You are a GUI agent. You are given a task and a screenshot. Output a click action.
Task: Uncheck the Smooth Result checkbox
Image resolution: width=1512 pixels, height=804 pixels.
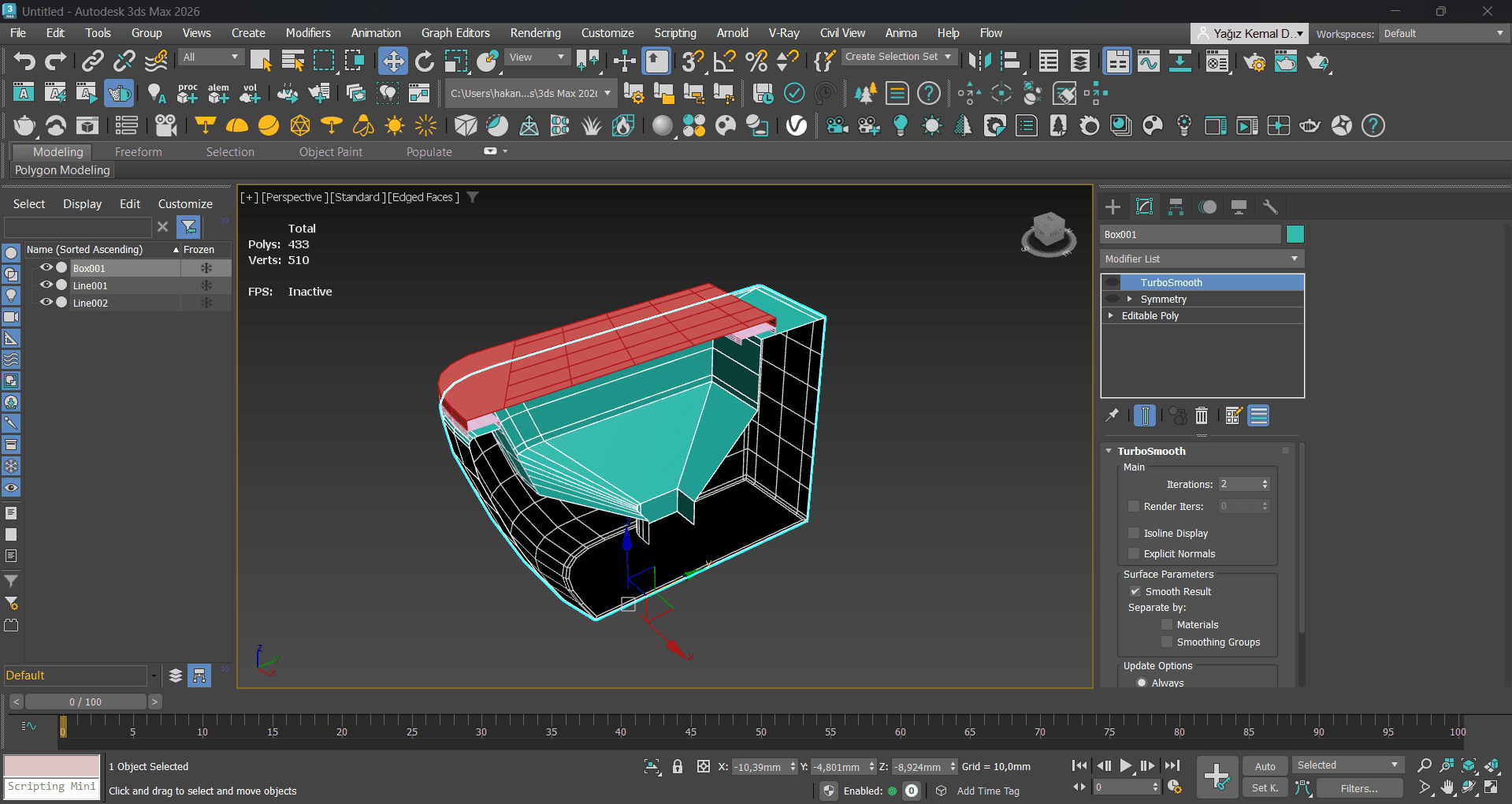[x=1135, y=591]
